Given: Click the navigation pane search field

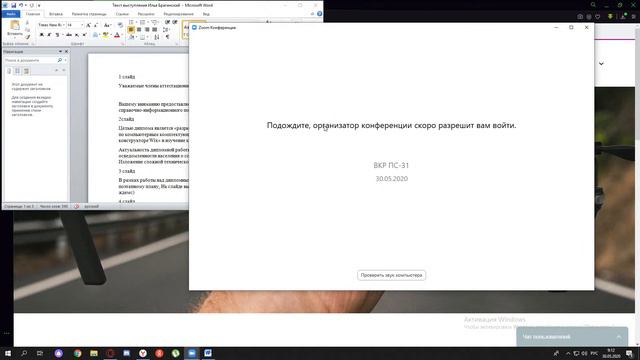Looking at the screenshot, I should [x=30, y=60].
